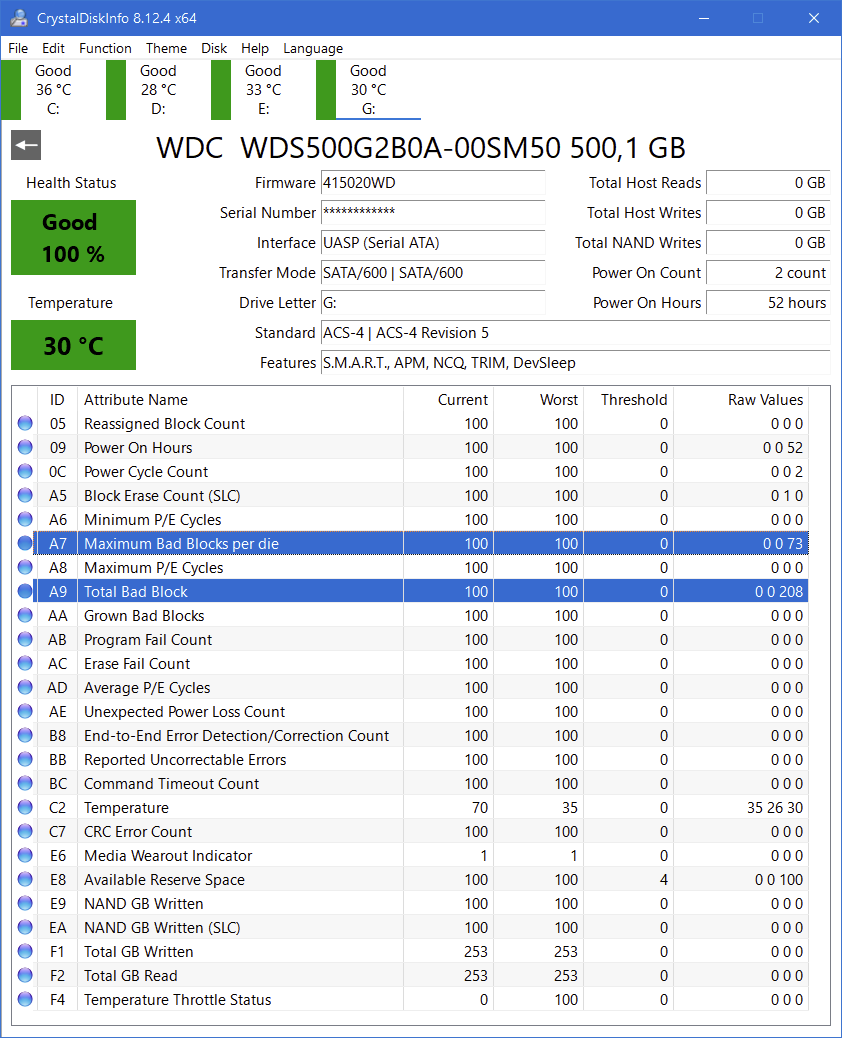Viewport: 842px width, 1038px height.
Task: Click the status orb for Reassigned Block Count
Action: 25,424
